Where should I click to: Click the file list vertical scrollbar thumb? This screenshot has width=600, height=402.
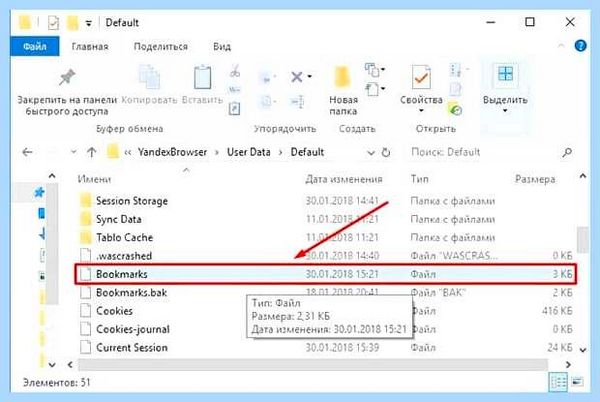pyautogui.click(x=582, y=239)
